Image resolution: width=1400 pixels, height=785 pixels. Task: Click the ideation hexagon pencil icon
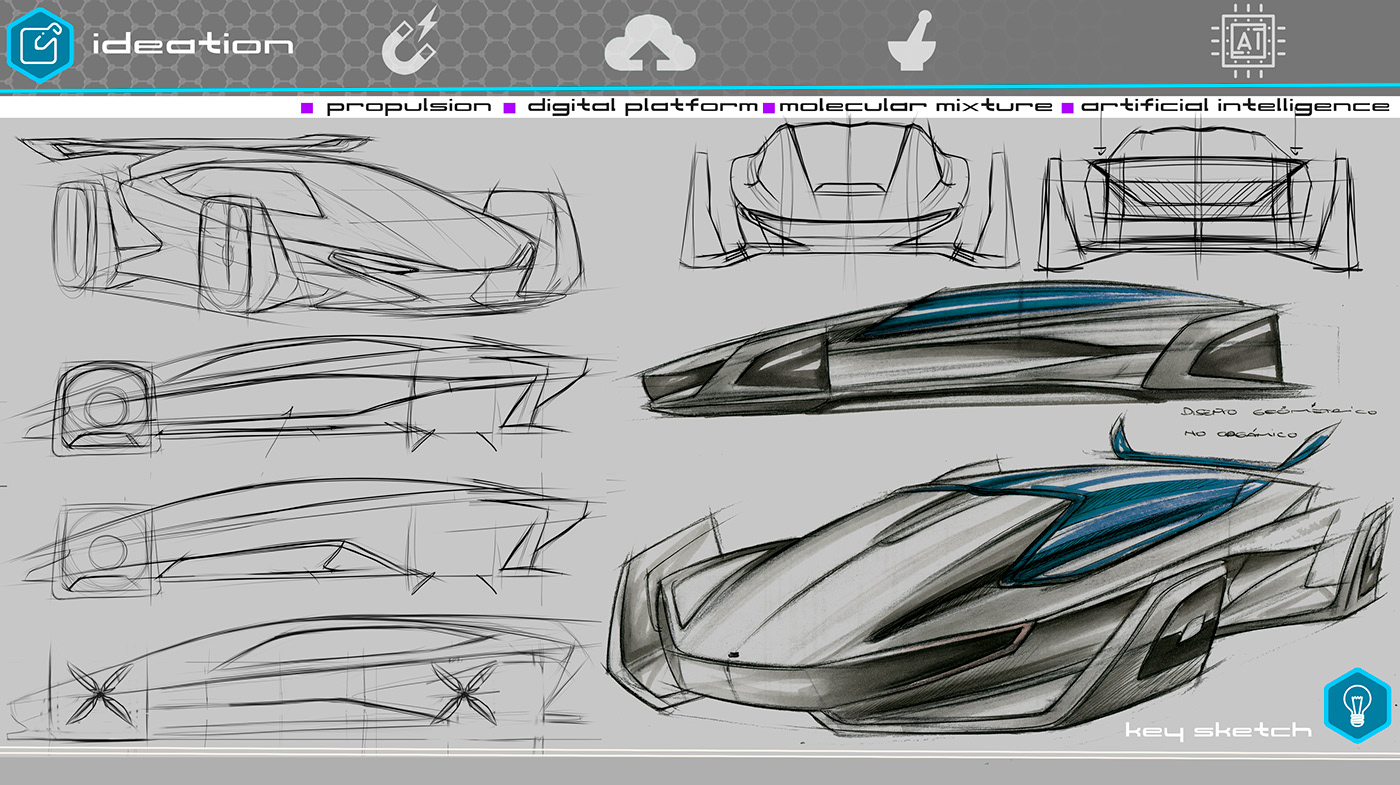coord(40,43)
